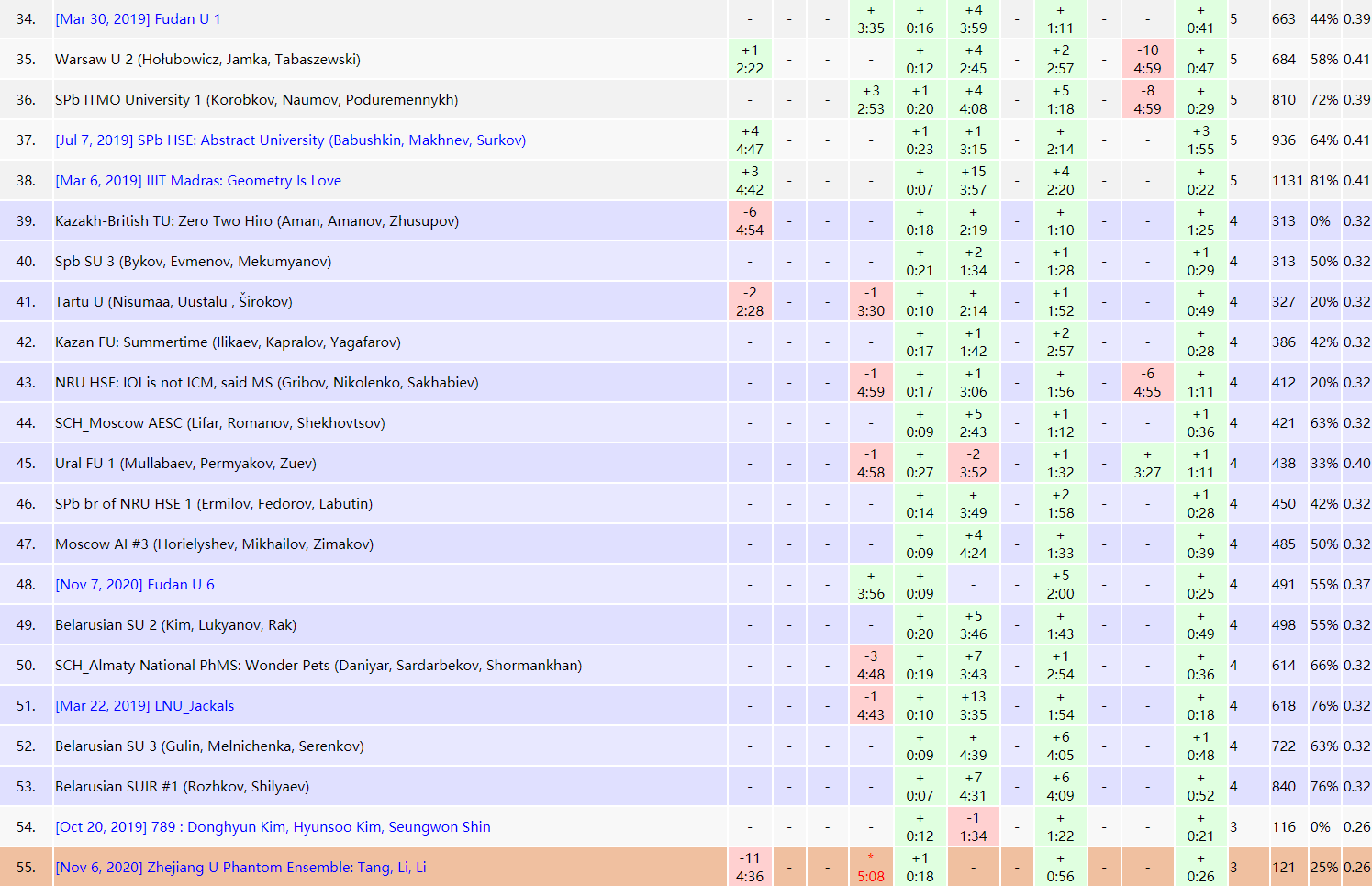Select the Tartu U team name
Image resolution: width=1372 pixels, height=886 pixels.
tap(173, 302)
